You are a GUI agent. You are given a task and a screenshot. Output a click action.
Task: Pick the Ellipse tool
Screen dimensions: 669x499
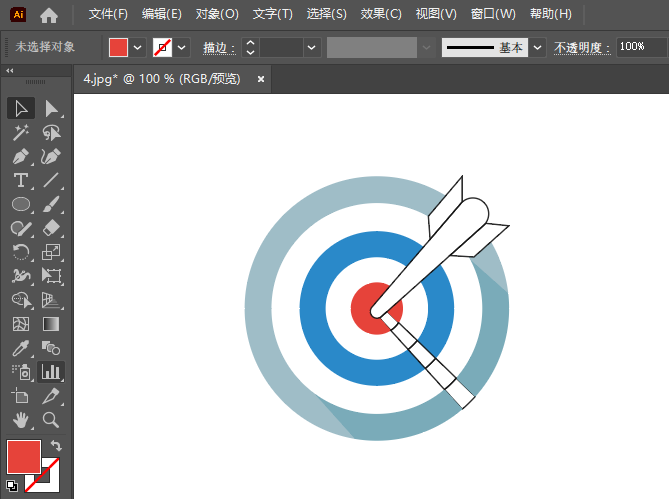pyautogui.click(x=20, y=204)
